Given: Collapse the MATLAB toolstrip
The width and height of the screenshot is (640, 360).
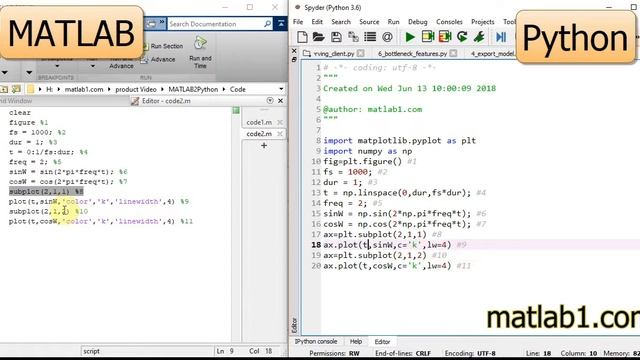Looking at the screenshot, I should tap(281, 24).
